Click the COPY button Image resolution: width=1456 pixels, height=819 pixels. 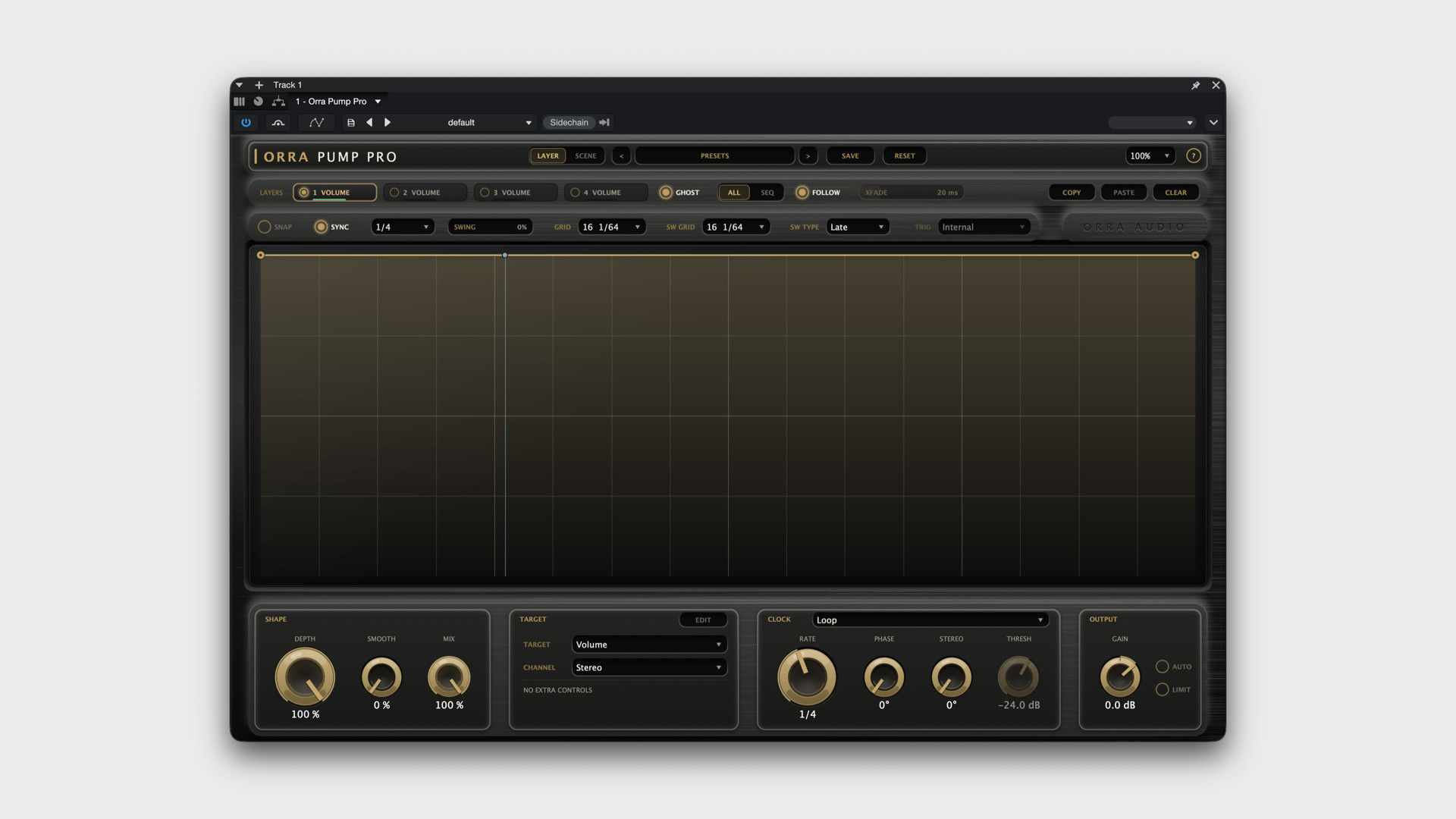(x=1072, y=193)
